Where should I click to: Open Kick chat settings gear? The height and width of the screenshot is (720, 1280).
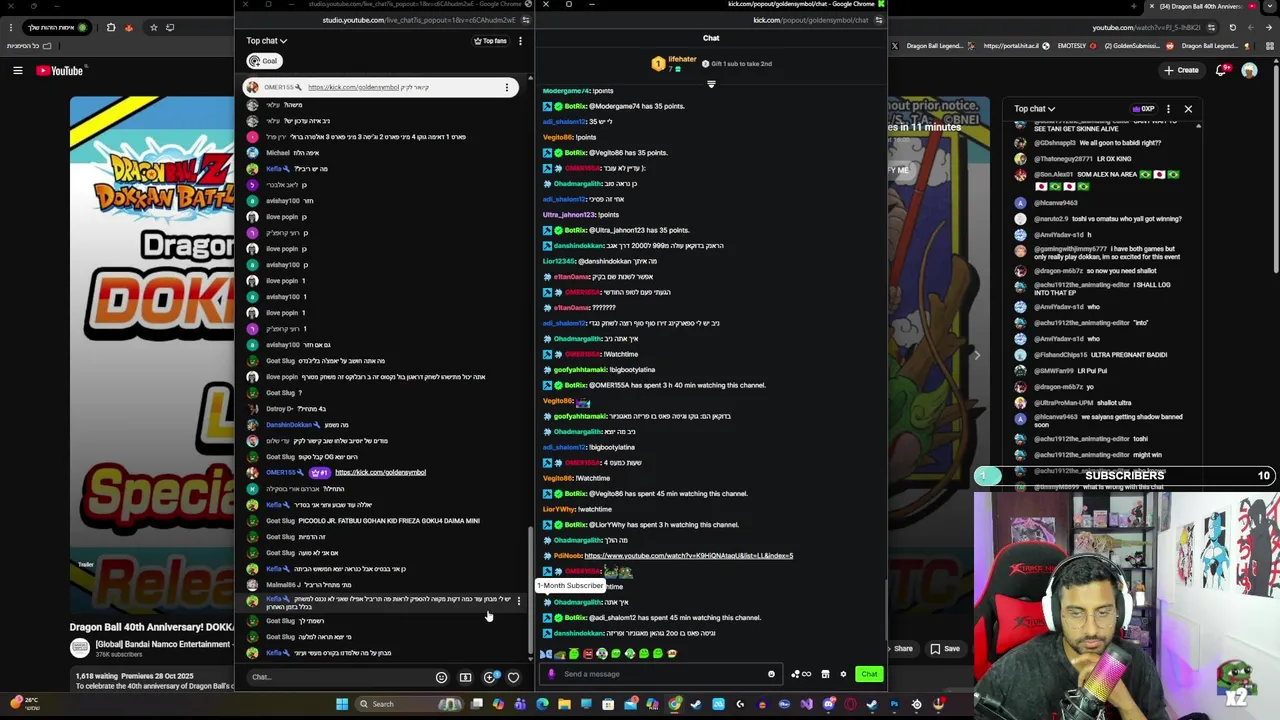[x=843, y=674]
